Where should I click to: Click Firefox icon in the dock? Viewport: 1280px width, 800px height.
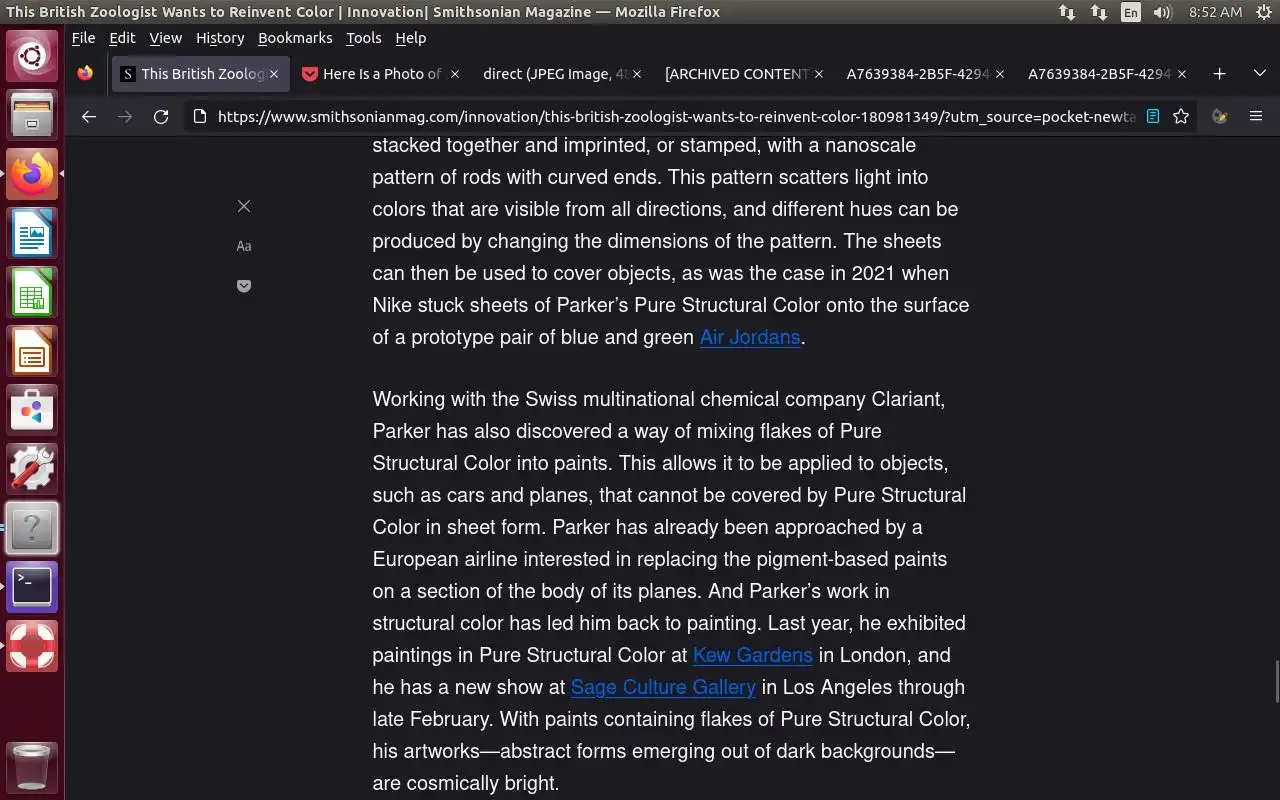(x=32, y=174)
